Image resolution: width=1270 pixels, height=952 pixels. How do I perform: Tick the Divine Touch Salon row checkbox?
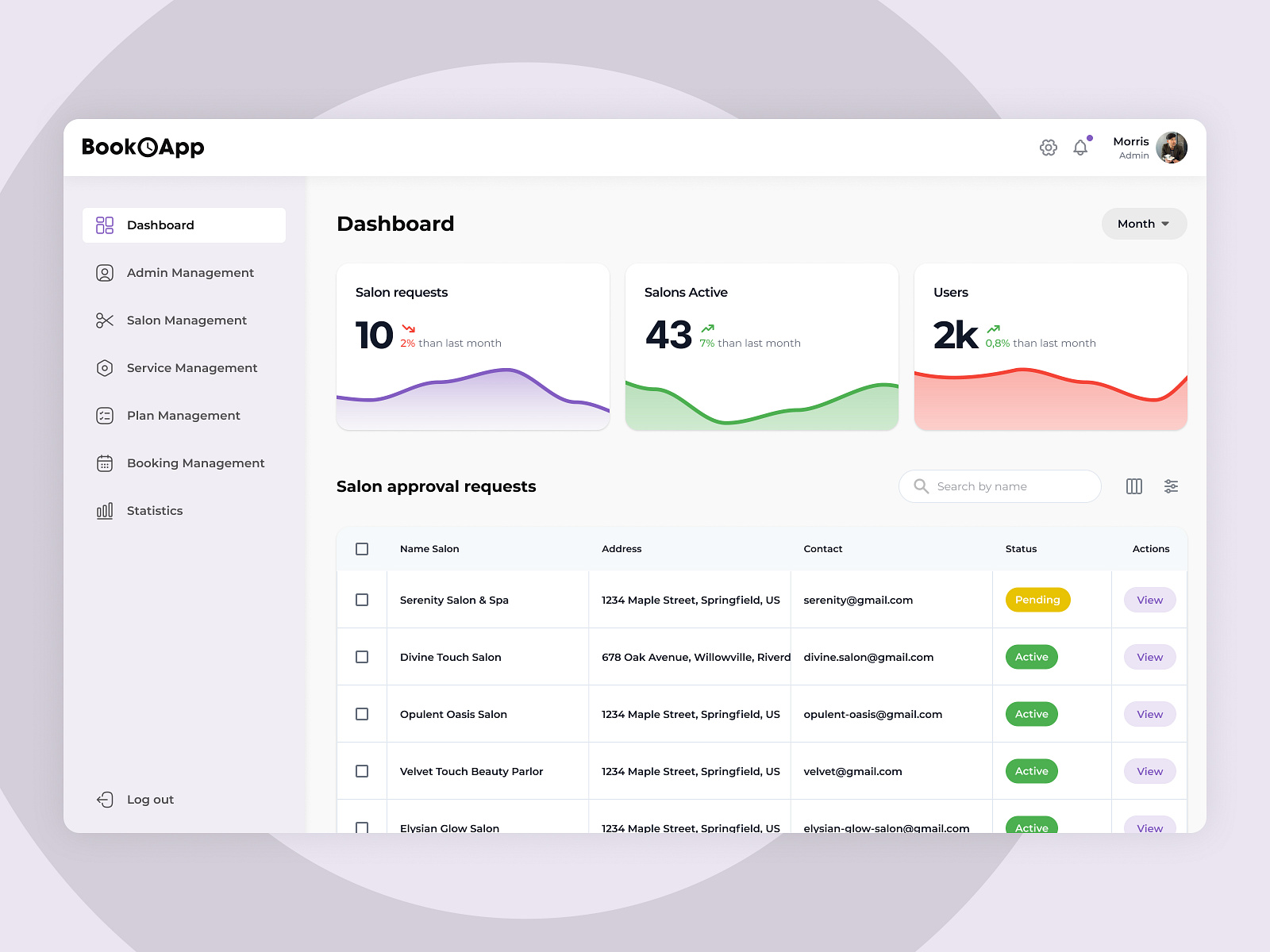362,657
